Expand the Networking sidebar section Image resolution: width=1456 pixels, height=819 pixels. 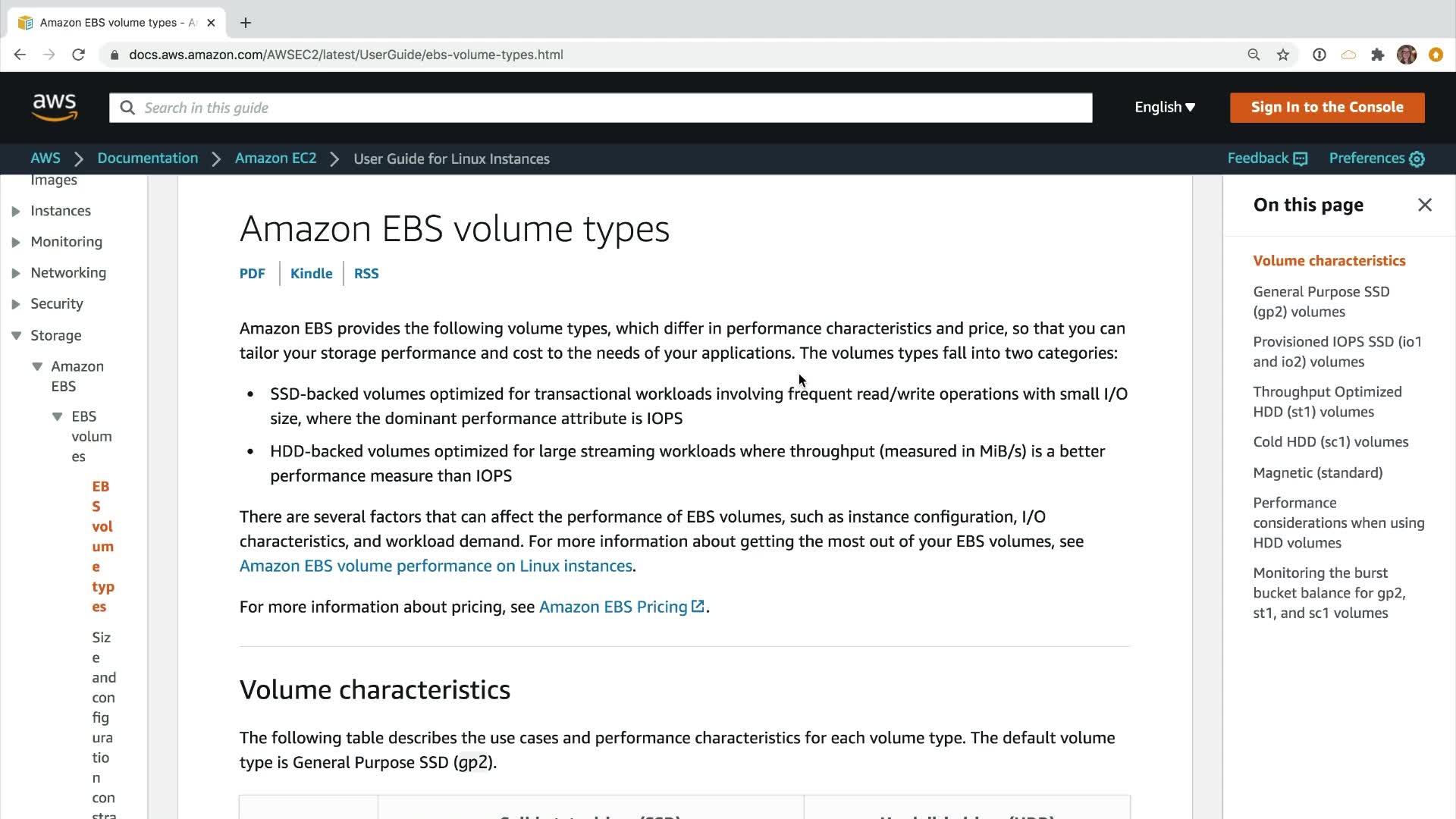click(16, 273)
